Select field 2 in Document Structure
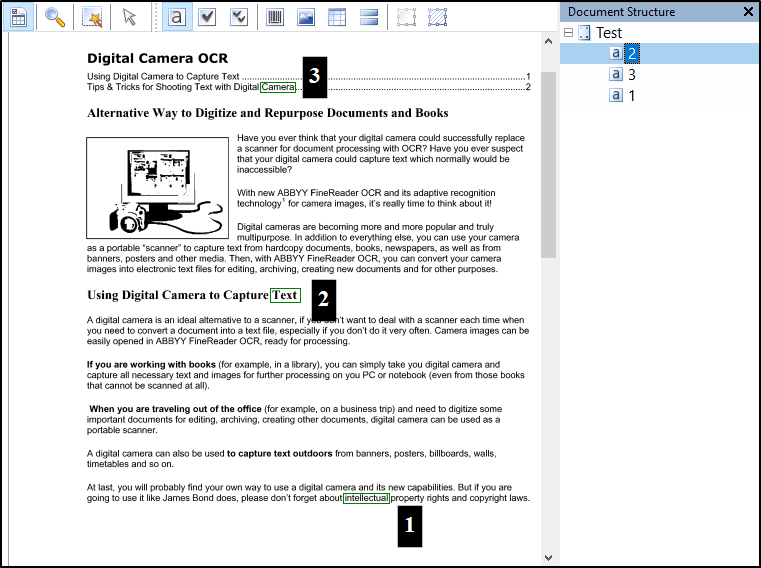Viewport: 761px width, 568px height. tap(631, 53)
